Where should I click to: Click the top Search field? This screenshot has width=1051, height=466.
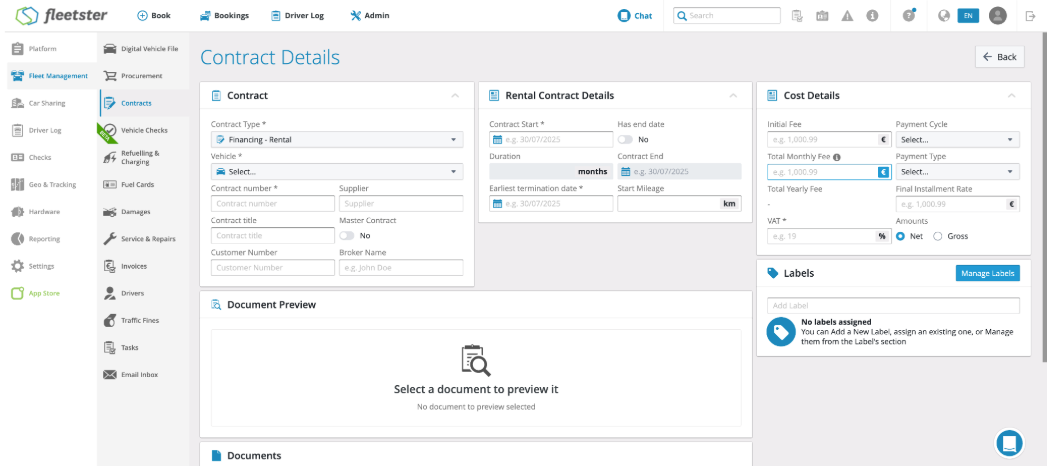point(727,15)
